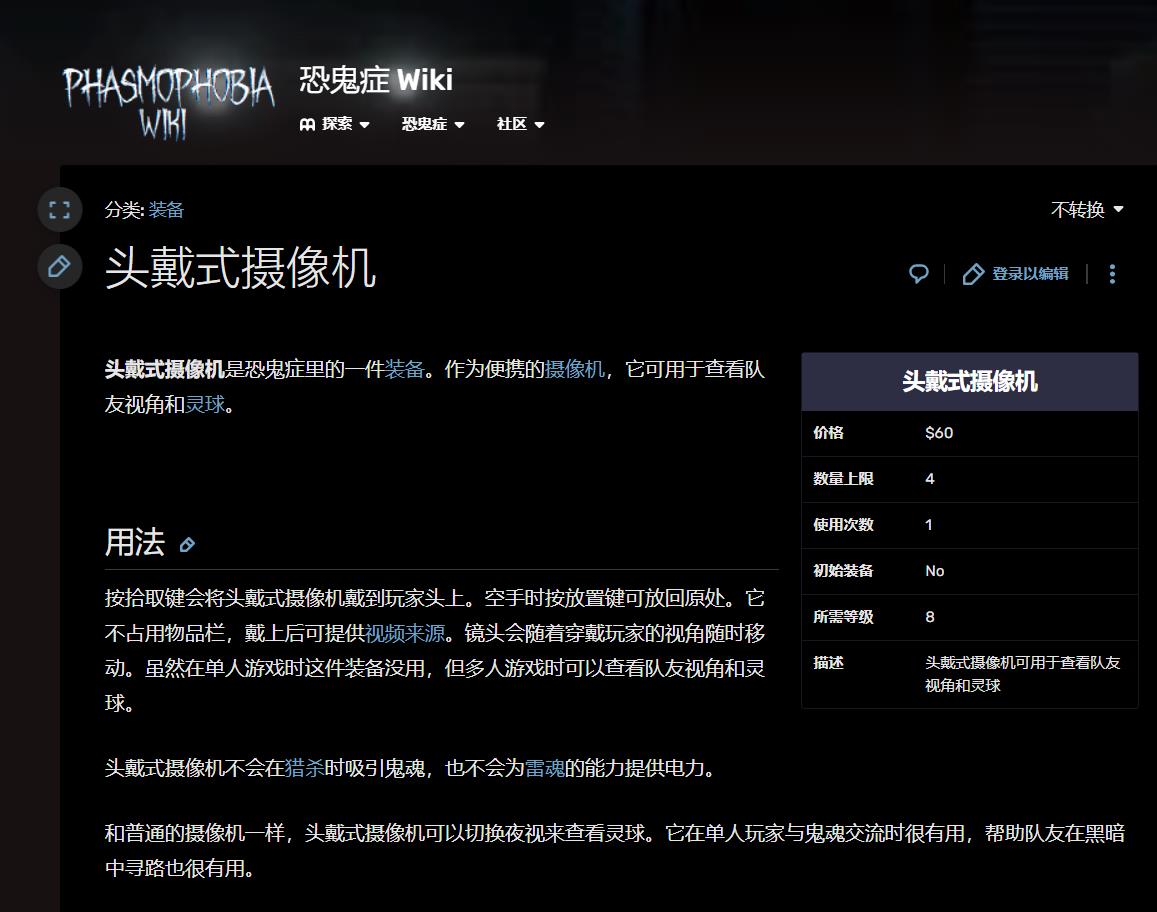Click the fullscreen expand icon on the left
Screen dimensions: 1157x912
point(59,209)
